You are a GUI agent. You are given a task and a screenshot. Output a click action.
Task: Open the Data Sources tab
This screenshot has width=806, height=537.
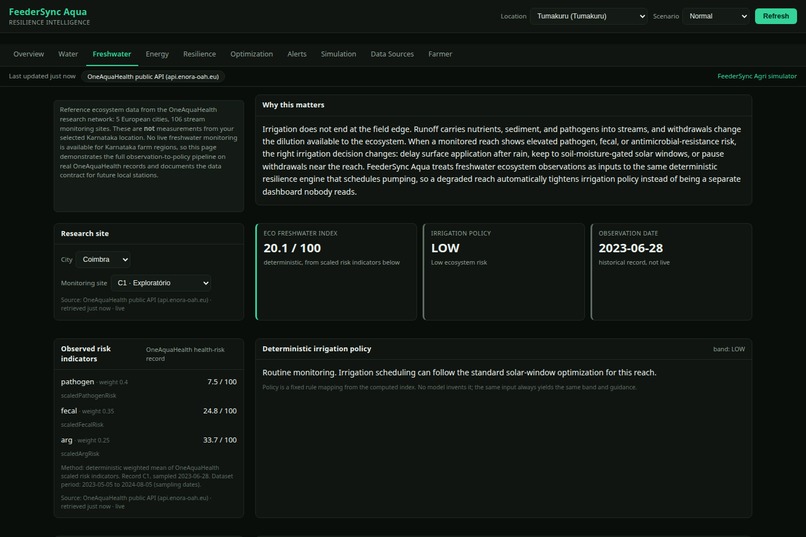392,54
